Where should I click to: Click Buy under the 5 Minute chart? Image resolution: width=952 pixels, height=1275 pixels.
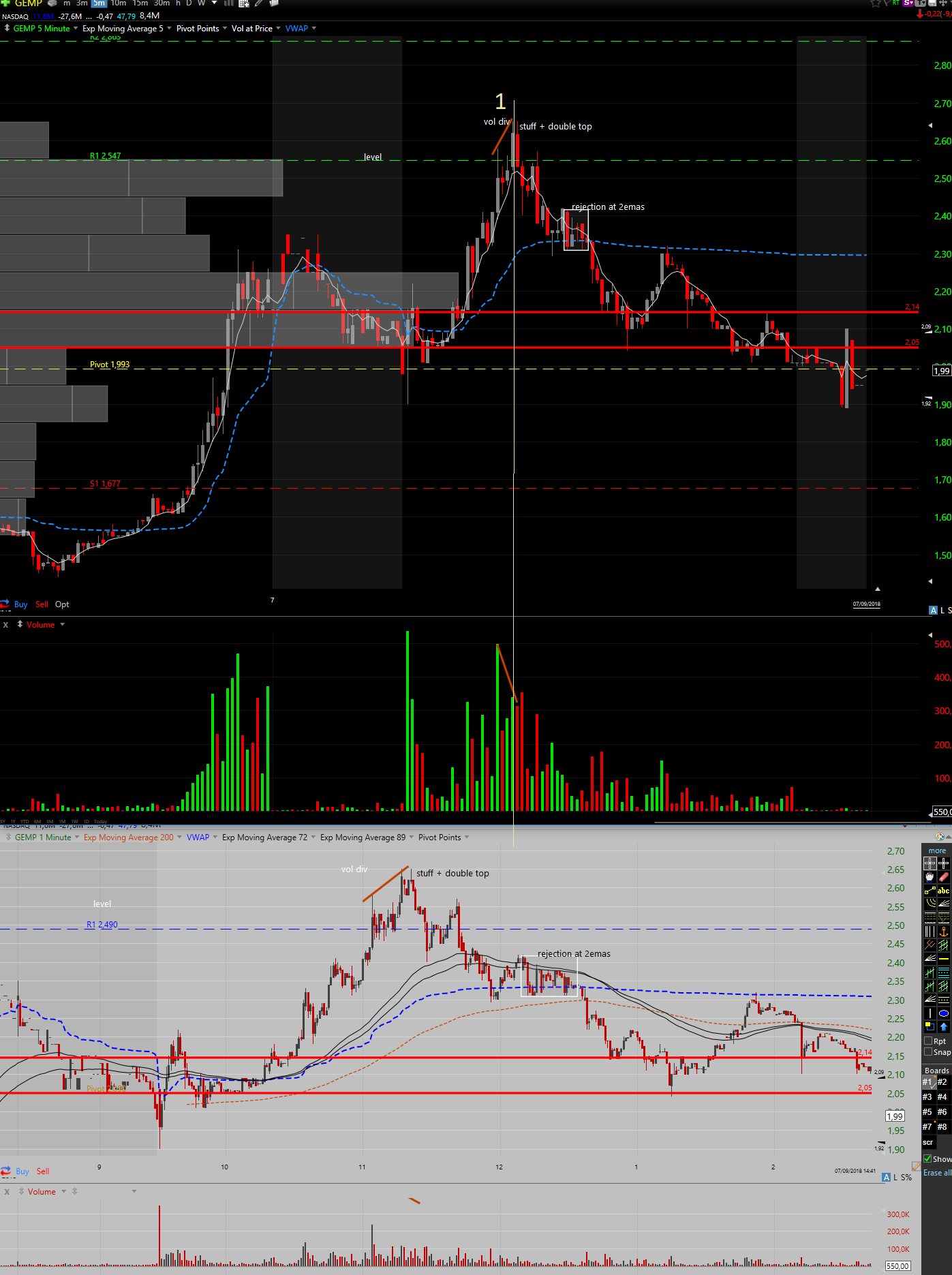[x=20, y=604]
